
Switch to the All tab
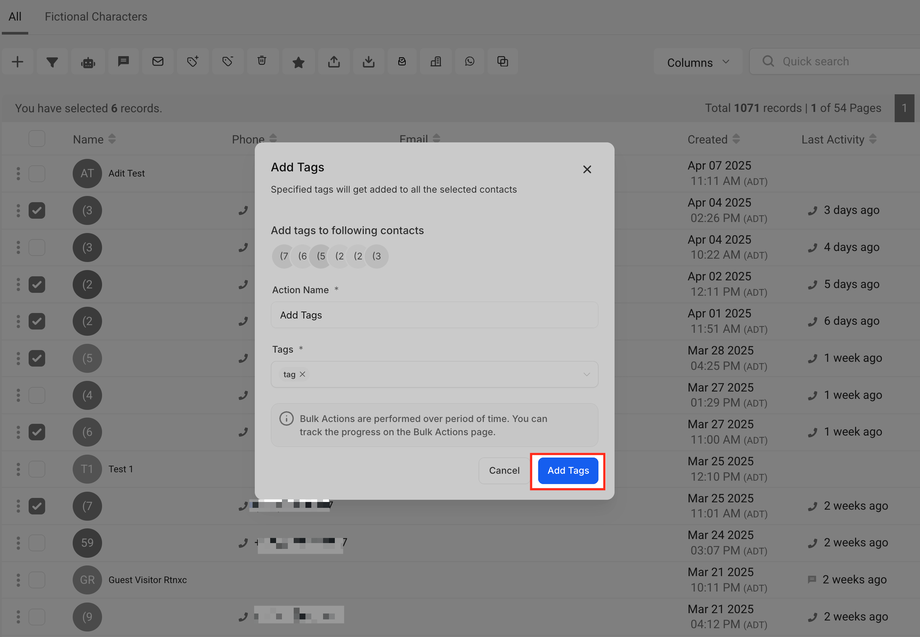click(15, 16)
